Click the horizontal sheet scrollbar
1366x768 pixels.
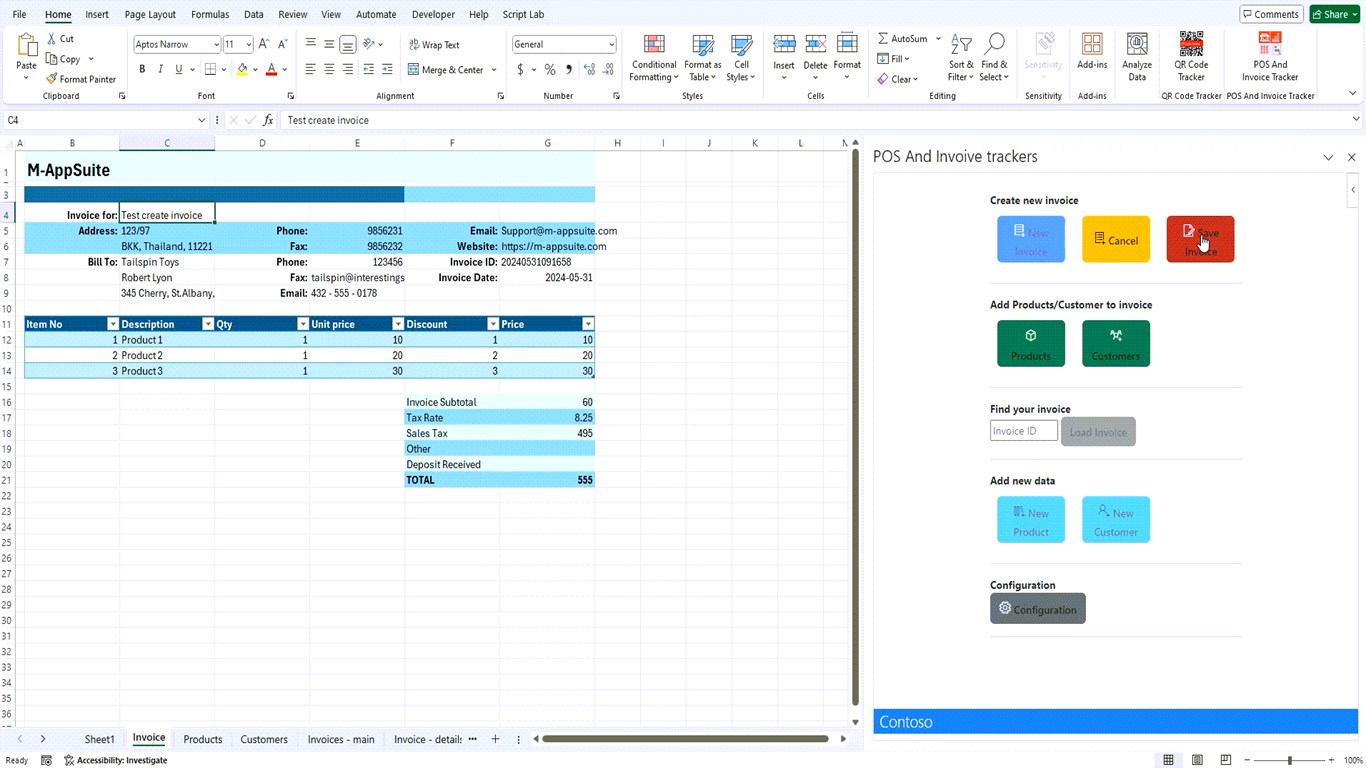(685, 739)
